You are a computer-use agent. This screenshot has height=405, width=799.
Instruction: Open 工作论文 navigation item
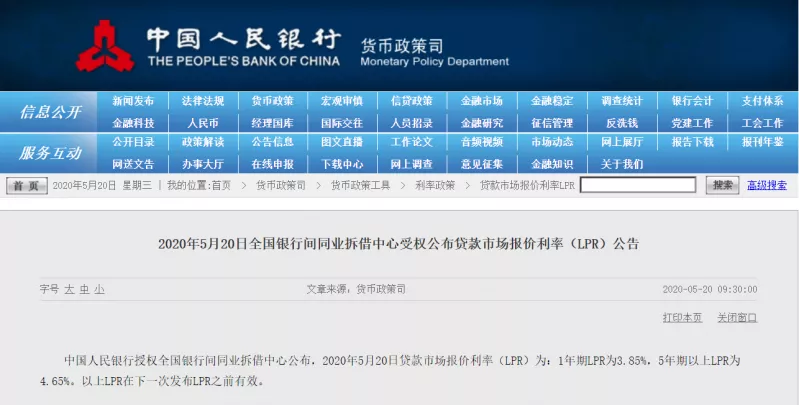412,142
